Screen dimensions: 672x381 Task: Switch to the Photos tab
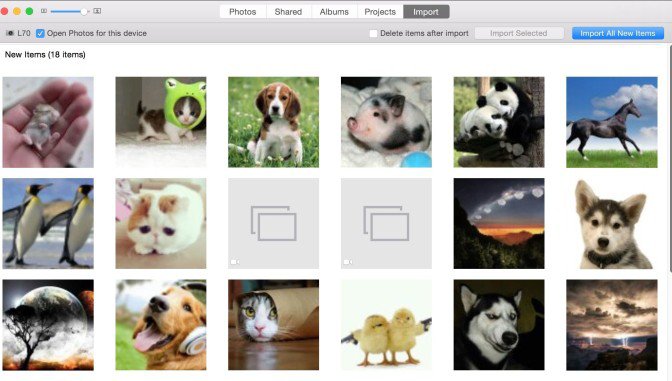click(243, 12)
